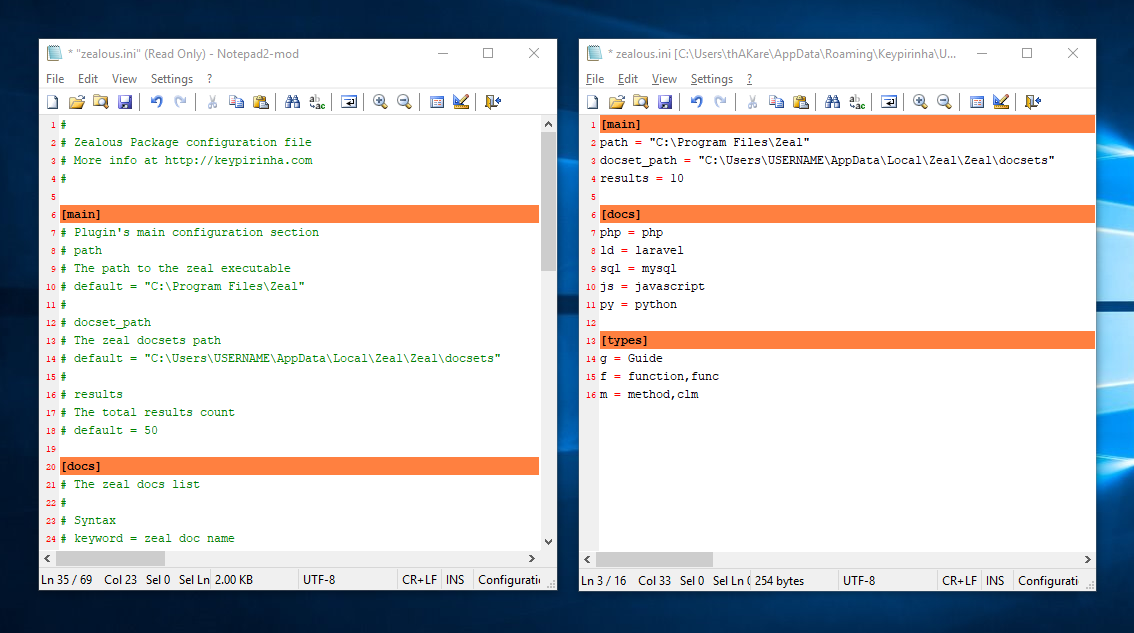The width and height of the screenshot is (1134, 633).
Task: Paste icon in right zealous.ini window
Action: [801, 102]
